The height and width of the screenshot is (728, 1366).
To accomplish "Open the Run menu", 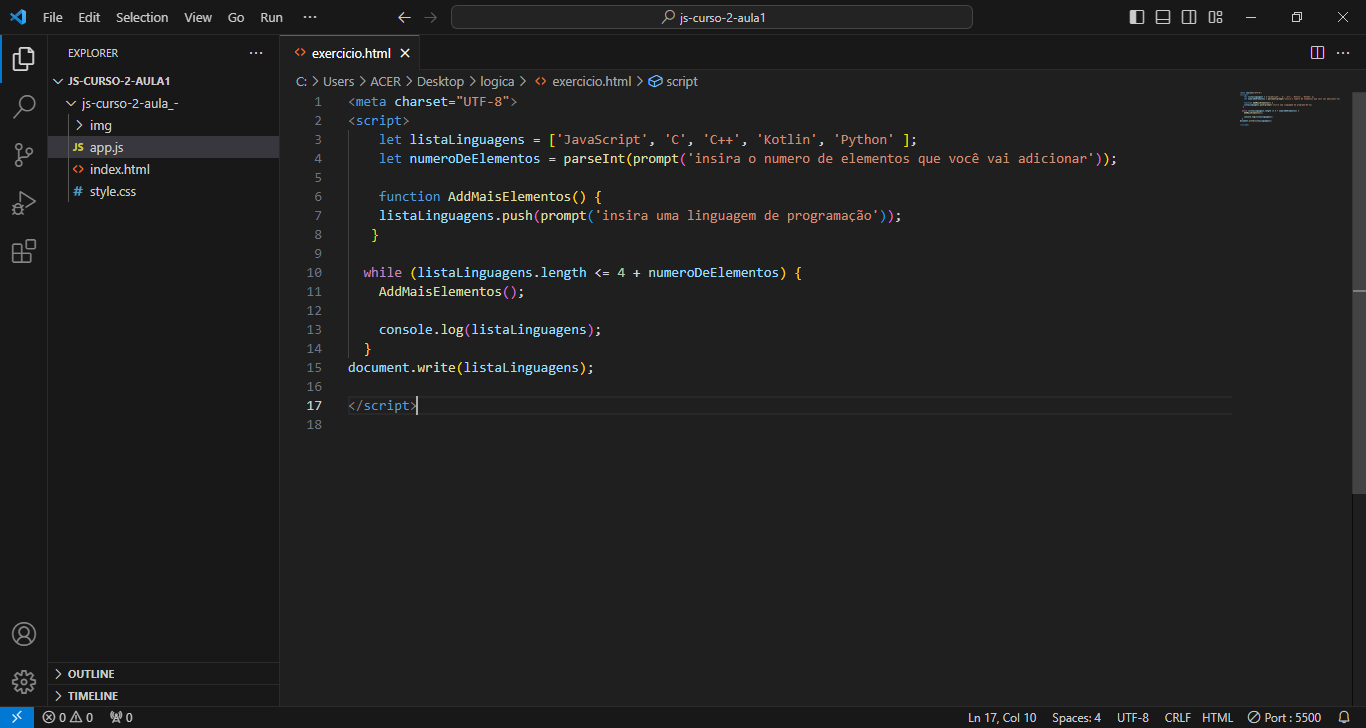I will coord(271,17).
